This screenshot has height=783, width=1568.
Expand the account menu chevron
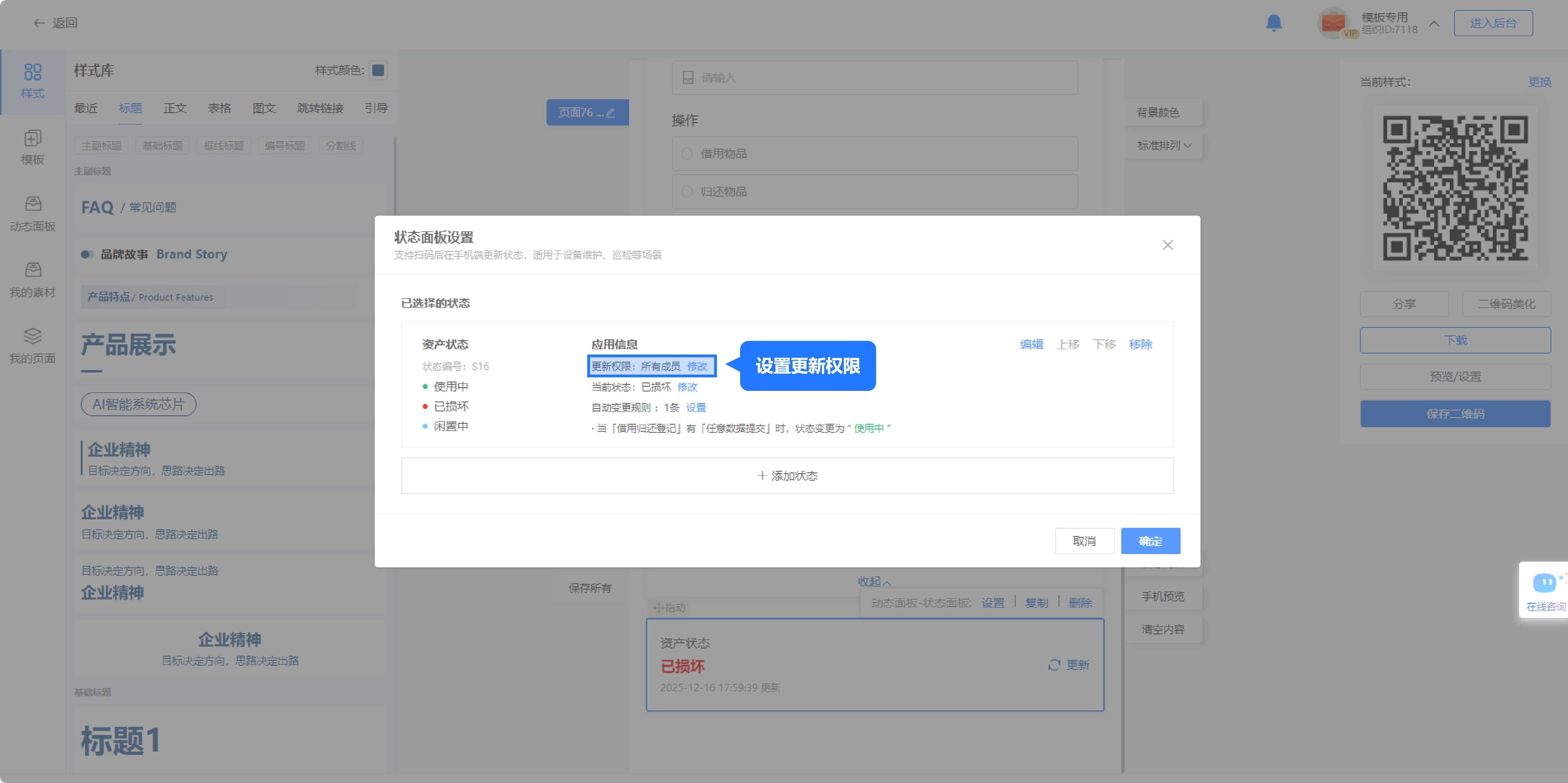coord(1434,24)
